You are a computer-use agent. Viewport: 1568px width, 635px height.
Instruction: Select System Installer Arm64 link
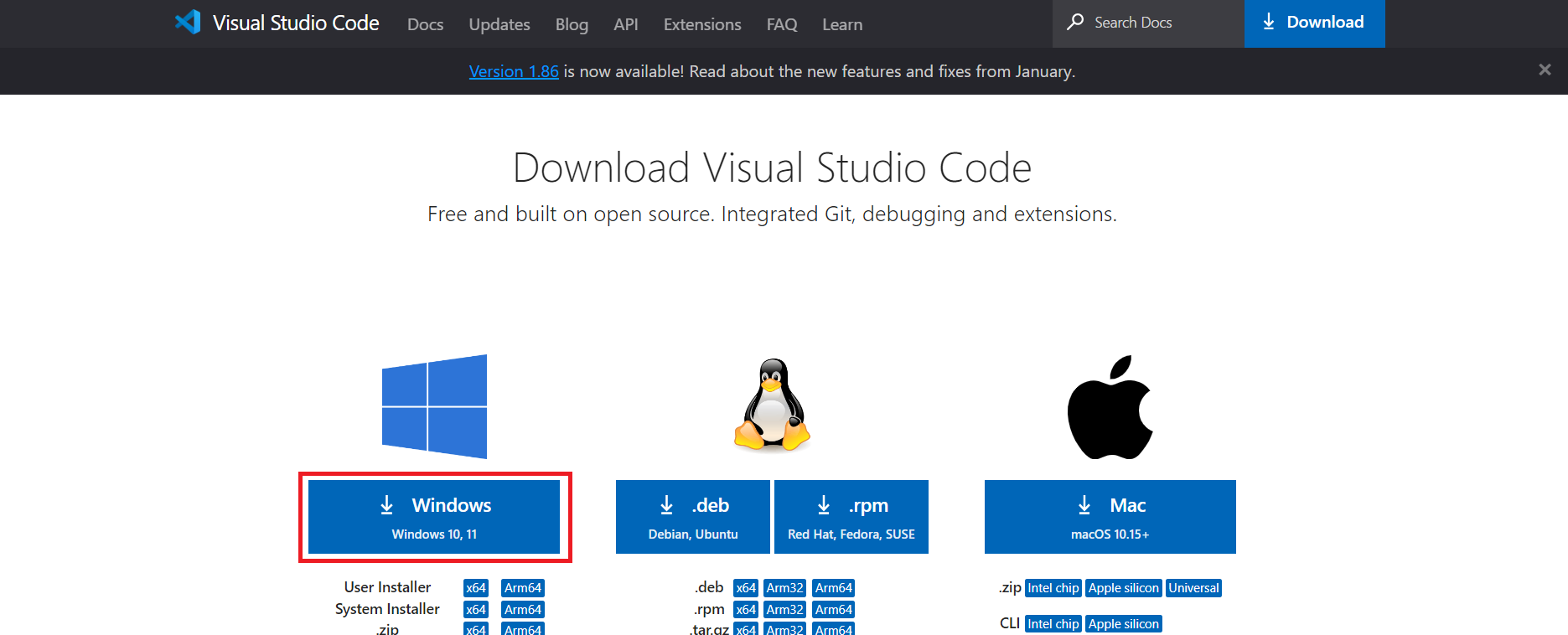(523, 610)
